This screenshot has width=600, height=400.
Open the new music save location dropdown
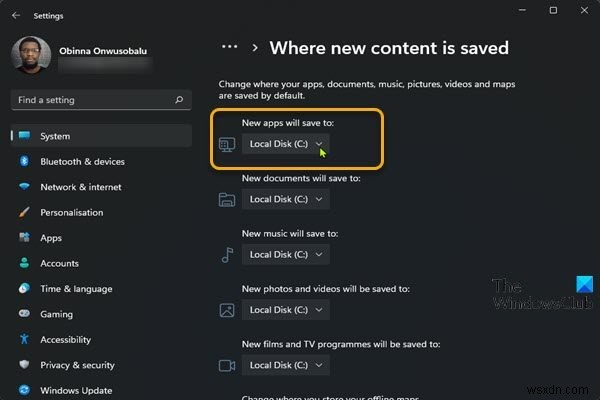click(286, 255)
